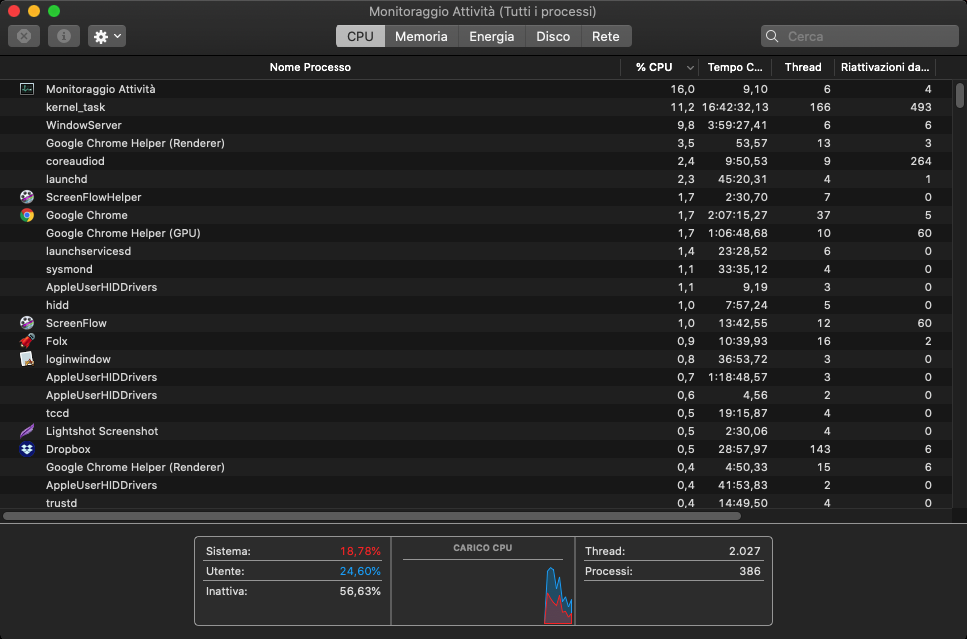Select the Google Chrome icon
The width and height of the screenshot is (967, 639).
27,215
